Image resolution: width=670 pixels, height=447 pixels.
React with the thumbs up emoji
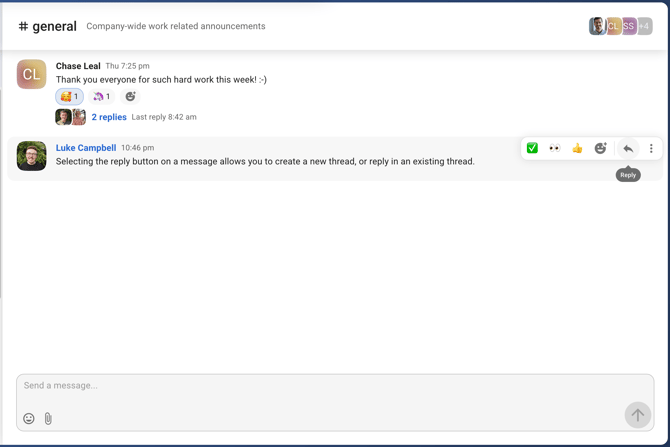coord(577,149)
